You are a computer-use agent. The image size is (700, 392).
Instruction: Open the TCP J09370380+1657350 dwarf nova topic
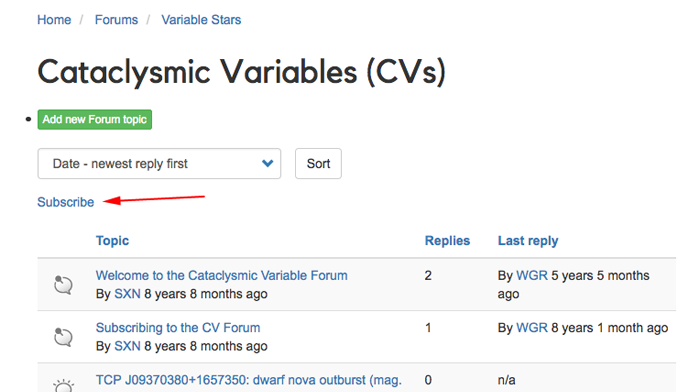pyautogui.click(x=249, y=380)
